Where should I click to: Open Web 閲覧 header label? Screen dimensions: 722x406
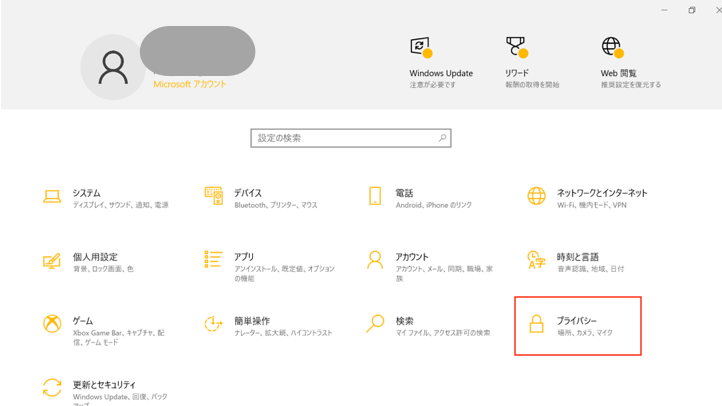[619, 73]
